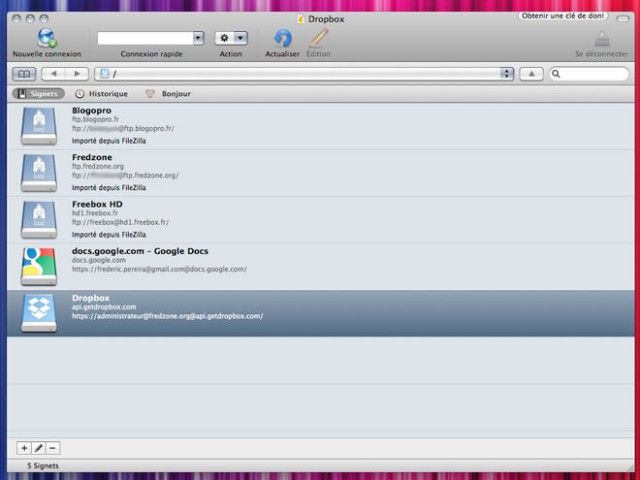640x480 pixels.
Task: Go to parent folder with up arrow
Action: (531, 74)
